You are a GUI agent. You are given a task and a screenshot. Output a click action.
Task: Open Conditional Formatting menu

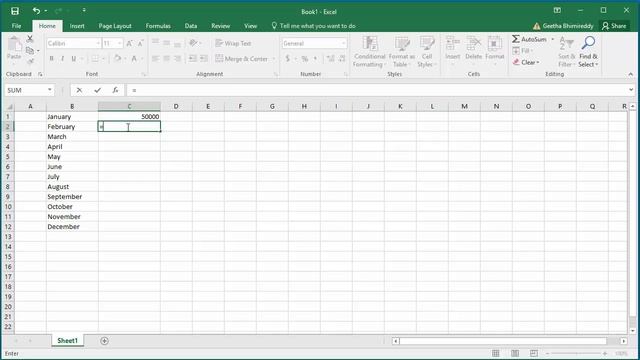point(369,52)
